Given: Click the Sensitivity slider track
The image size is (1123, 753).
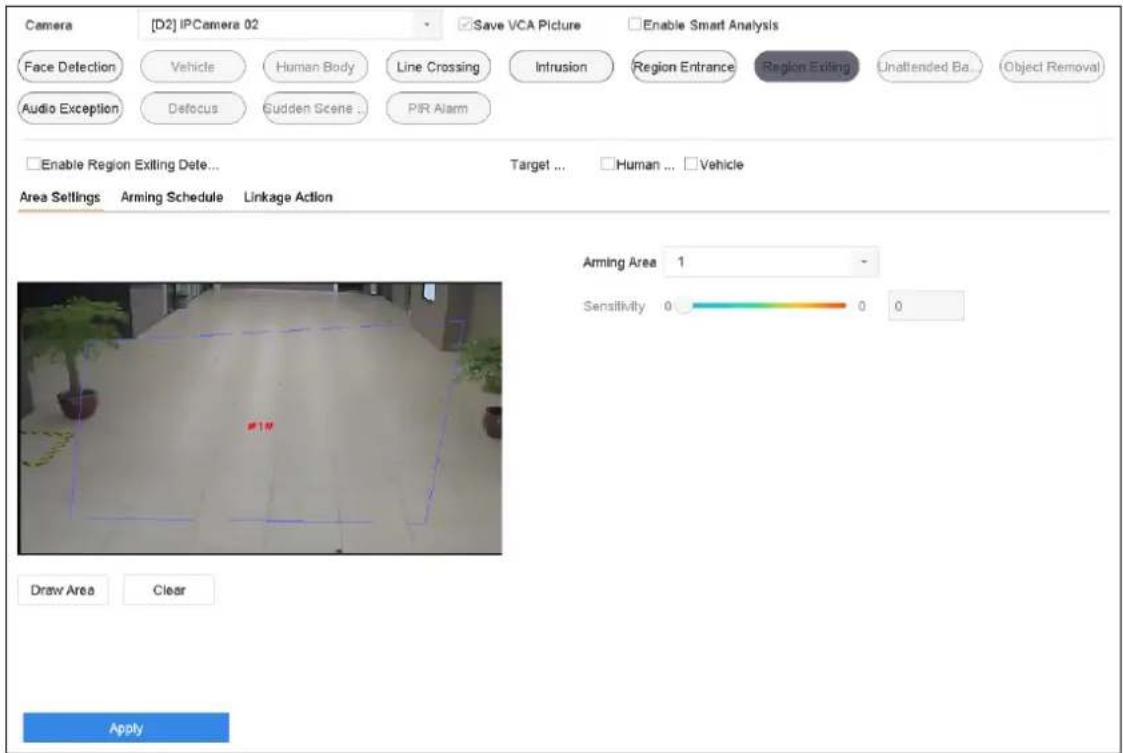Looking at the screenshot, I should [761, 306].
